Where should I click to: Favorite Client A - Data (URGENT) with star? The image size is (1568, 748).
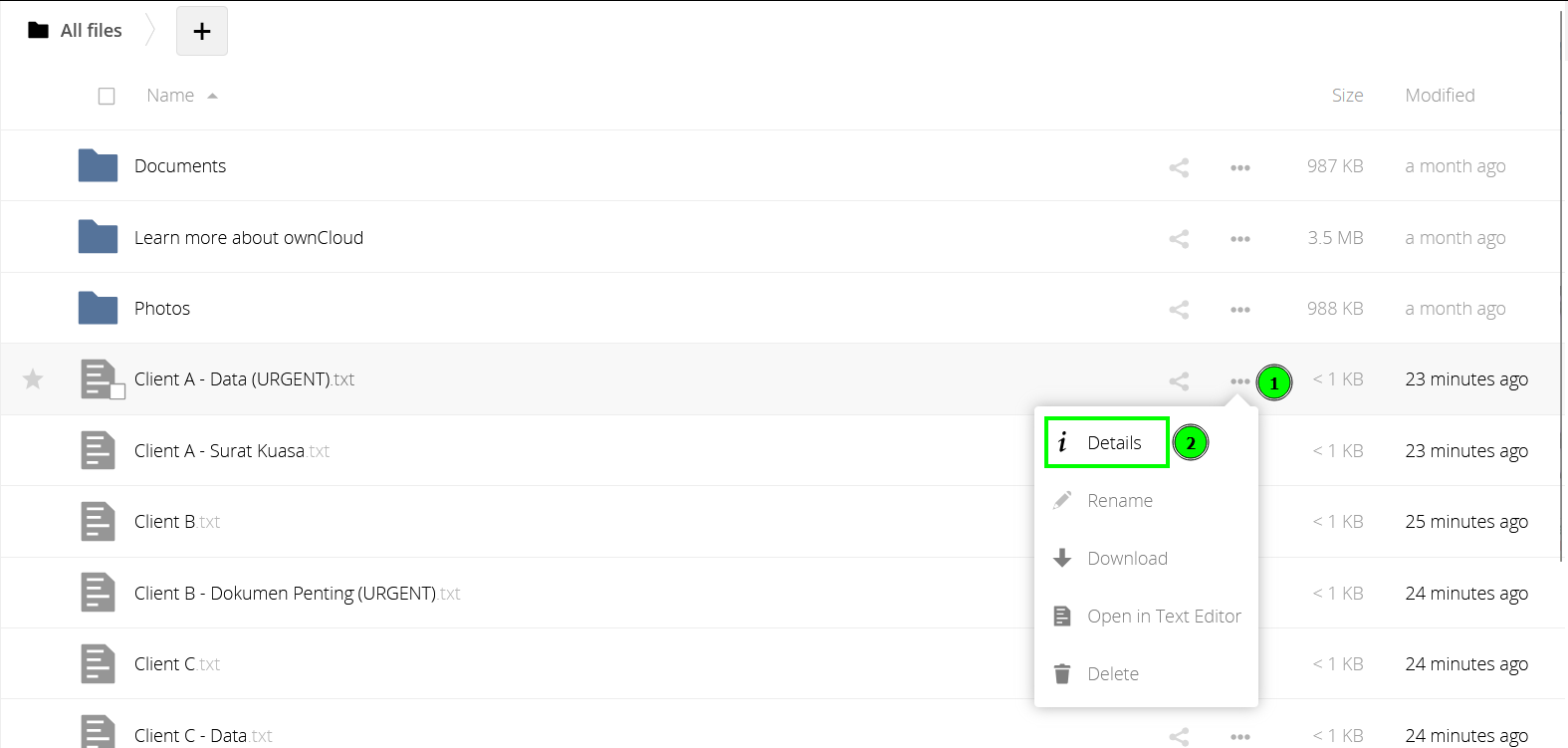pyautogui.click(x=33, y=379)
